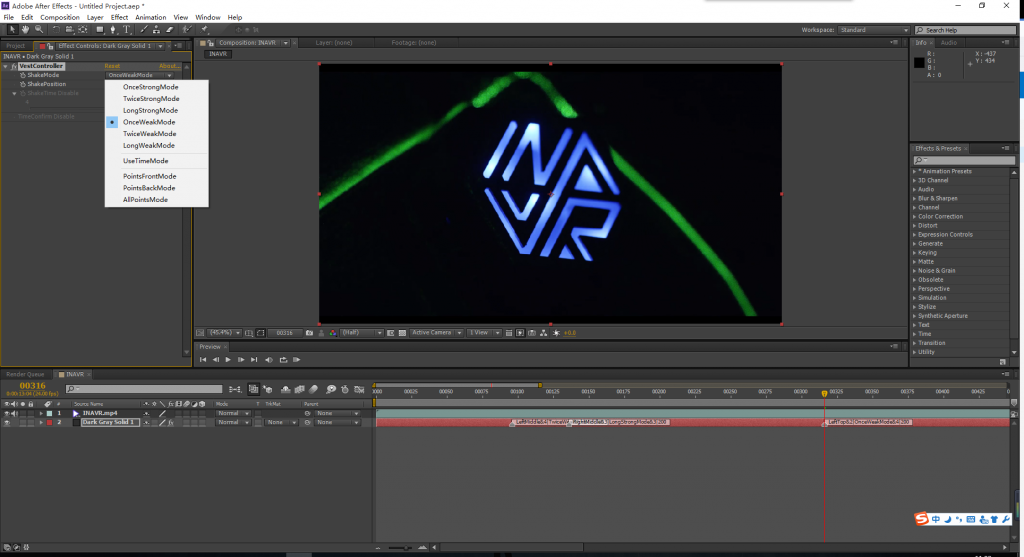This screenshot has height=557, width=1024.
Task: Select the Clone Stamp tool
Action: 156,29
